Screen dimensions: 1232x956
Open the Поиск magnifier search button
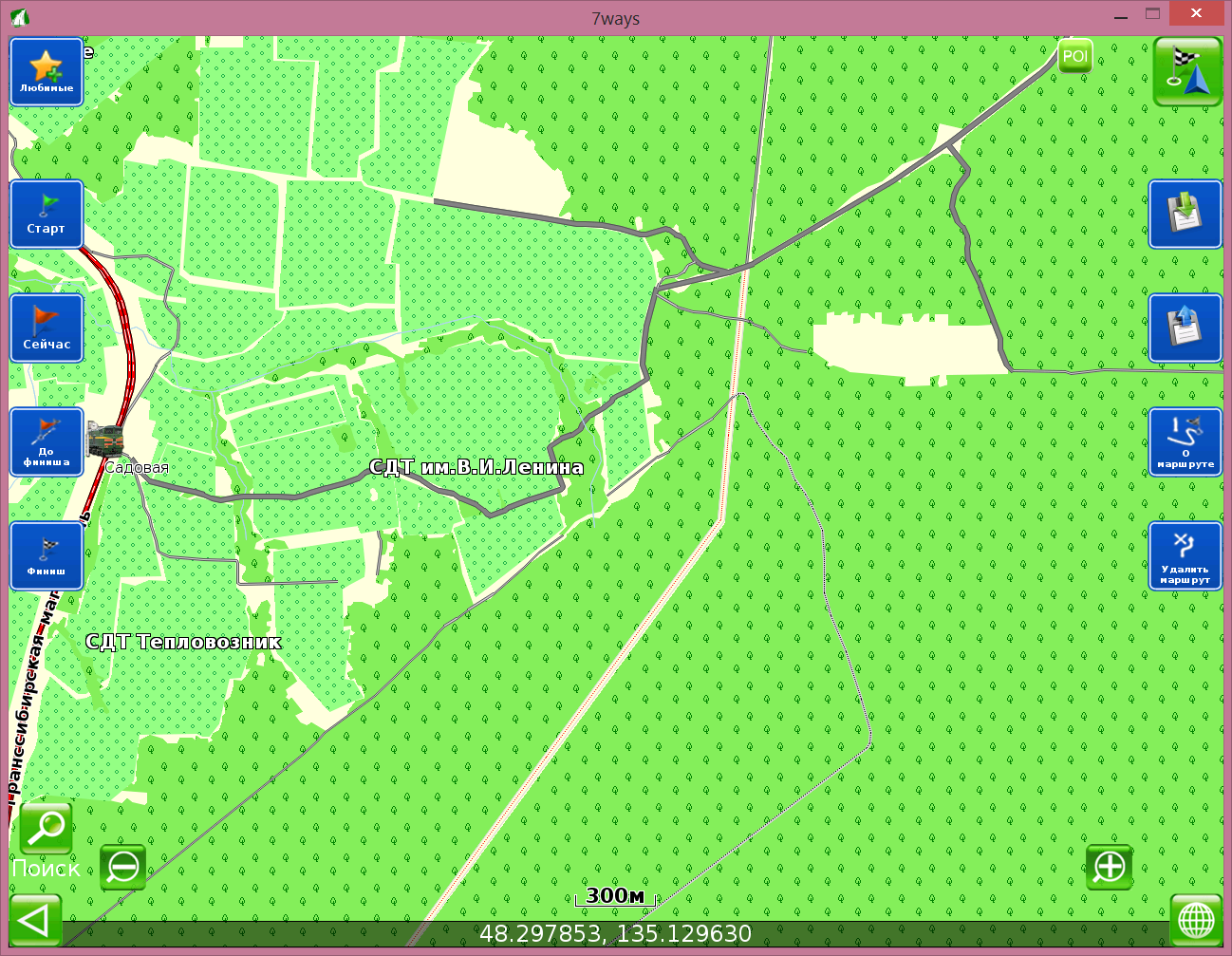[x=46, y=829]
